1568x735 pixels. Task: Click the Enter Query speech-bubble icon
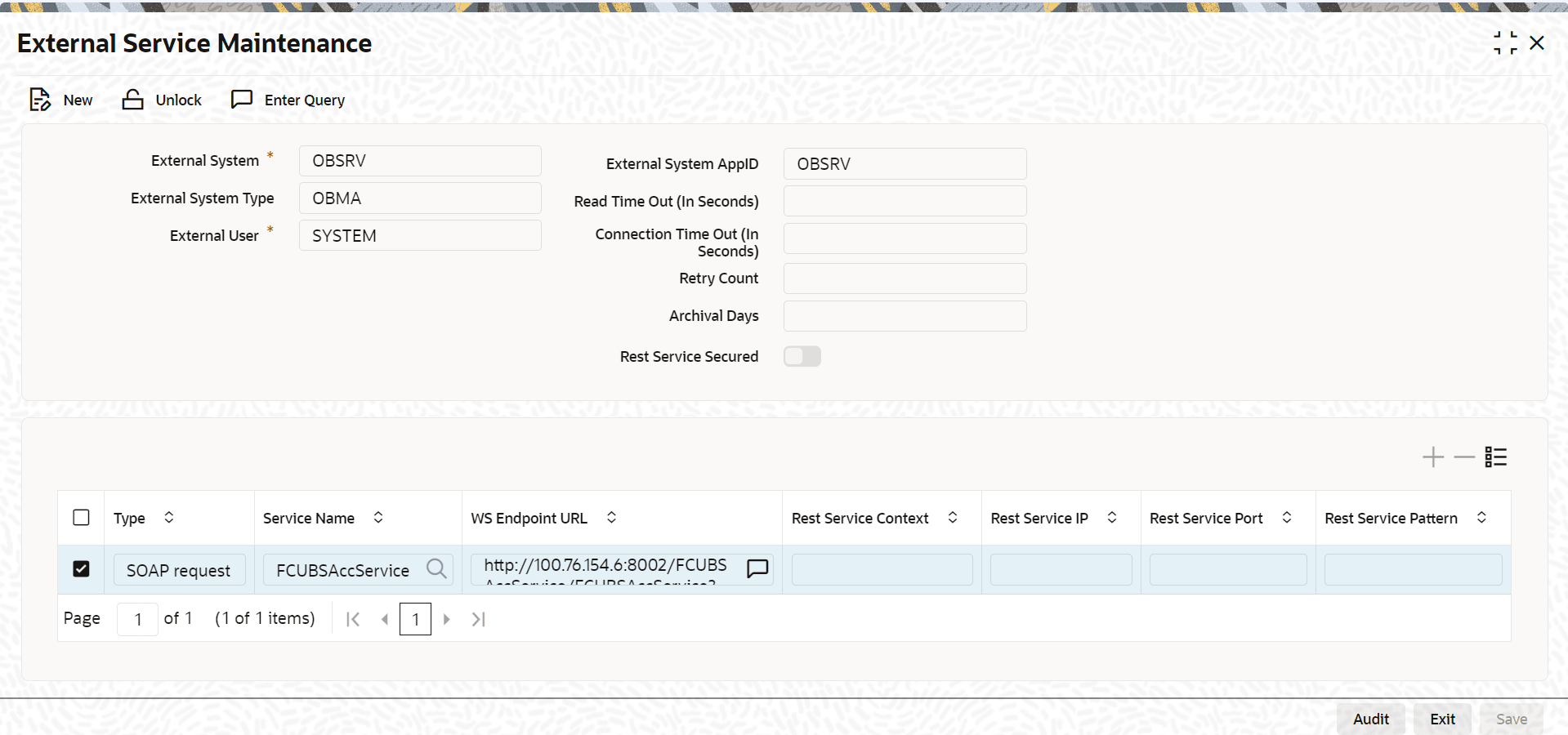tap(242, 100)
